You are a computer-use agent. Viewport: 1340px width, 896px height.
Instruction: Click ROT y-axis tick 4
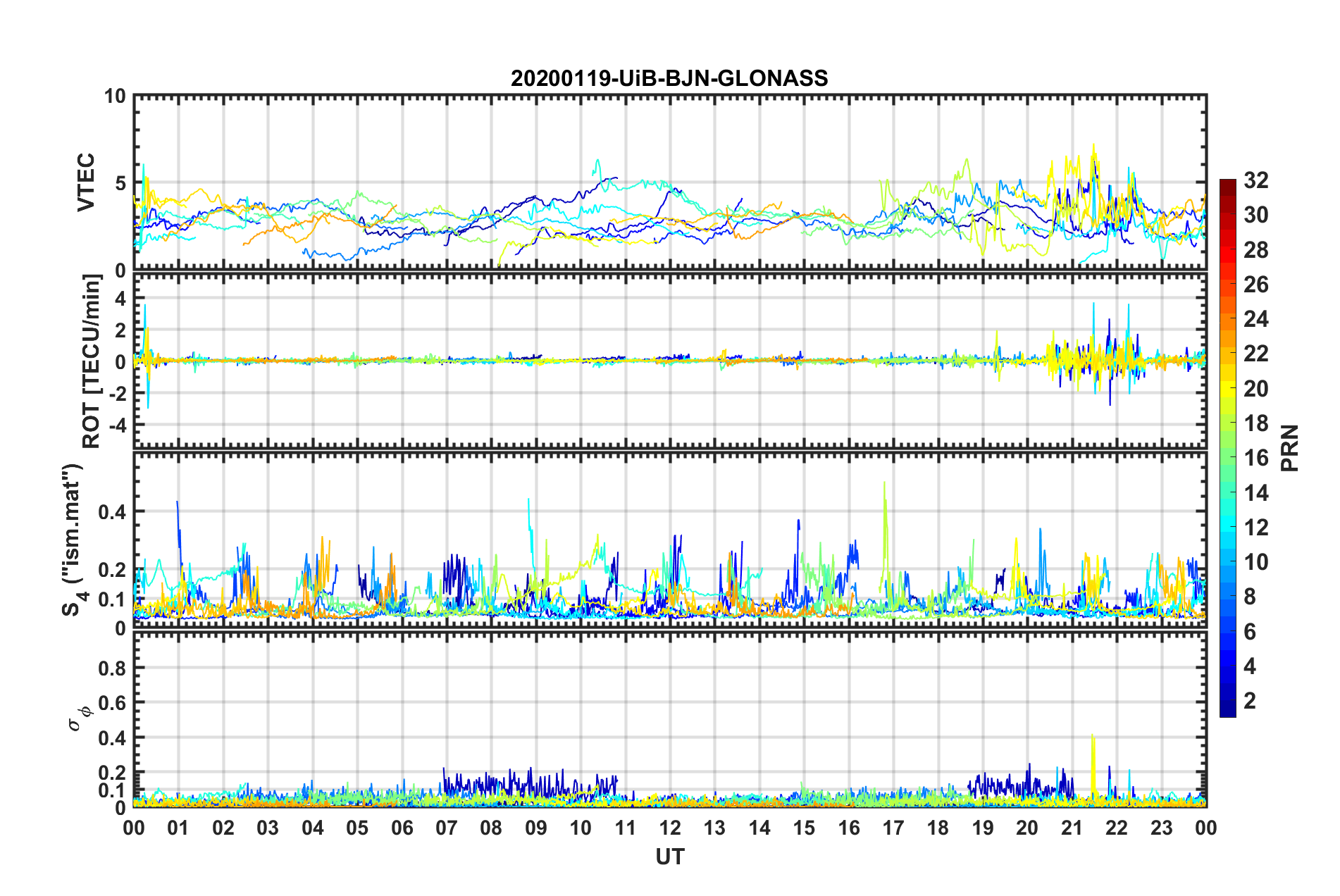point(120,299)
